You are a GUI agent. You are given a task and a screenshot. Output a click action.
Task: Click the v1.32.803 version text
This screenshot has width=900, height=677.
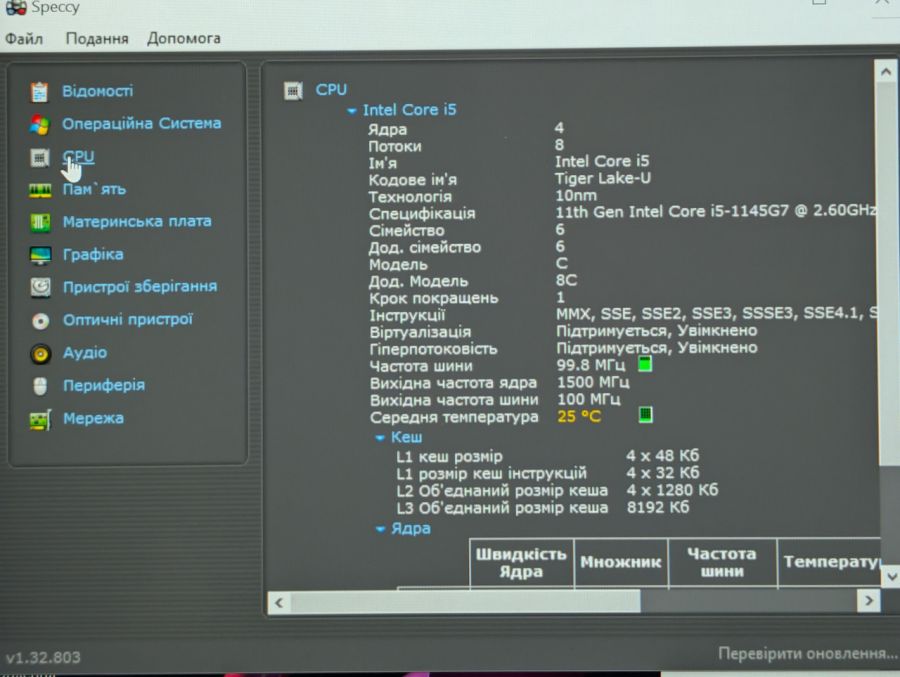(x=43, y=657)
